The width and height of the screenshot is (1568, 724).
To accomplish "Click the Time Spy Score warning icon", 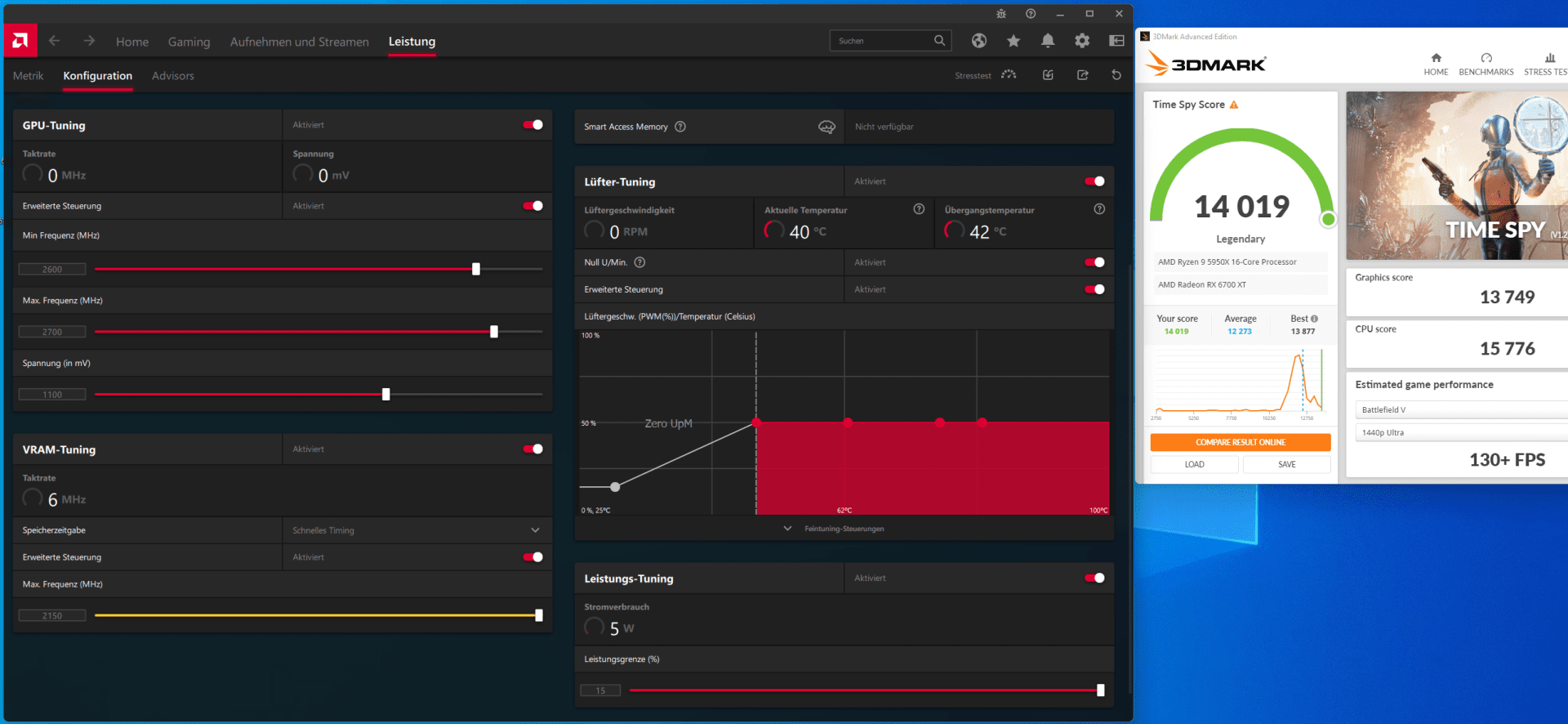I will (x=1234, y=105).
